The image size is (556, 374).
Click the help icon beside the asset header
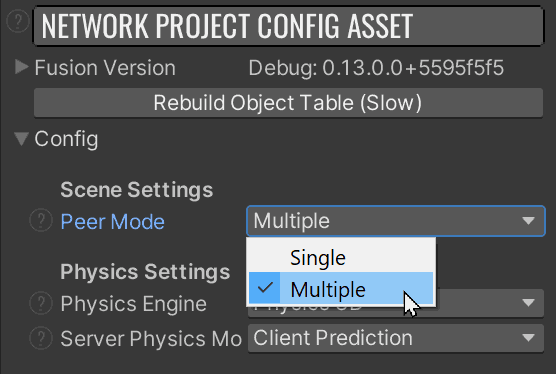17,21
